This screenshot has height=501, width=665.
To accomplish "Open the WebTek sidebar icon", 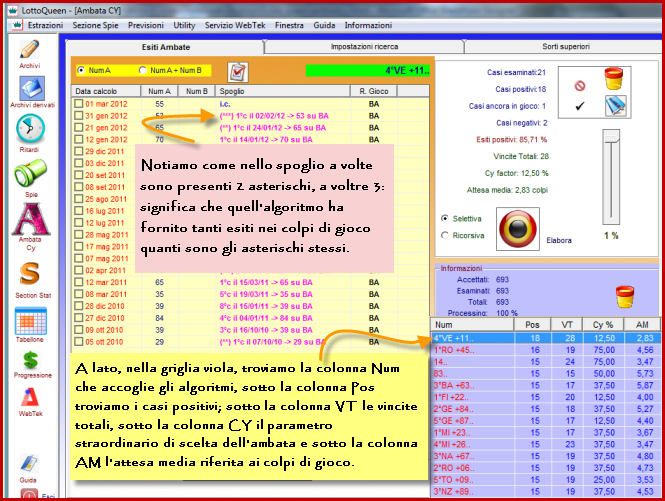I will pyautogui.click(x=30, y=397).
